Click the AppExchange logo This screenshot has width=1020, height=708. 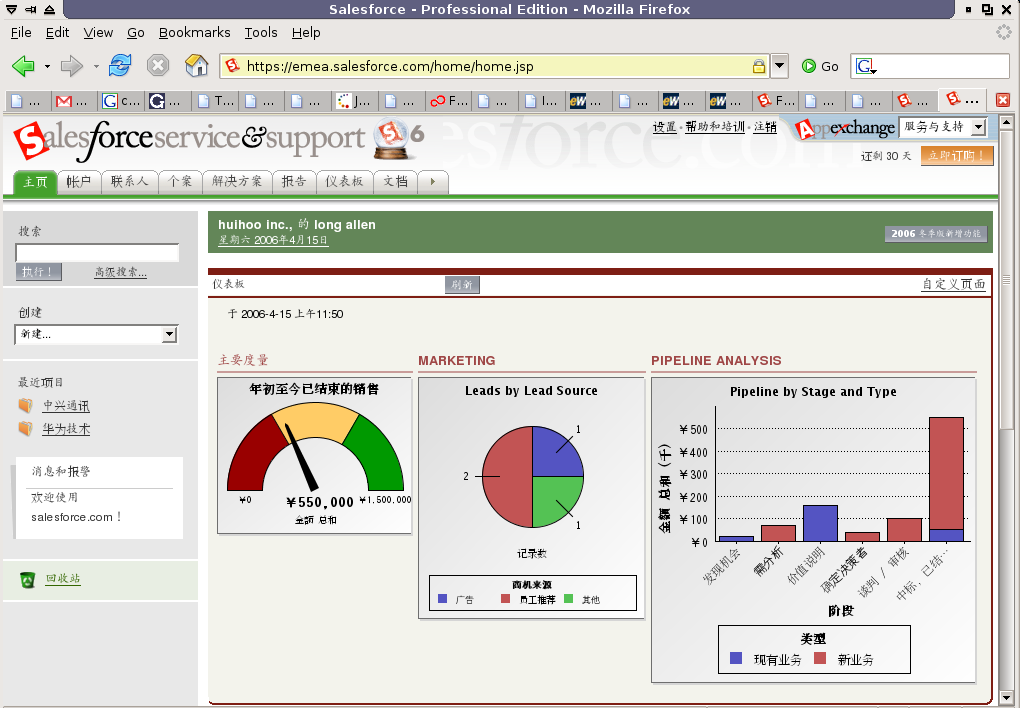[844, 128]
